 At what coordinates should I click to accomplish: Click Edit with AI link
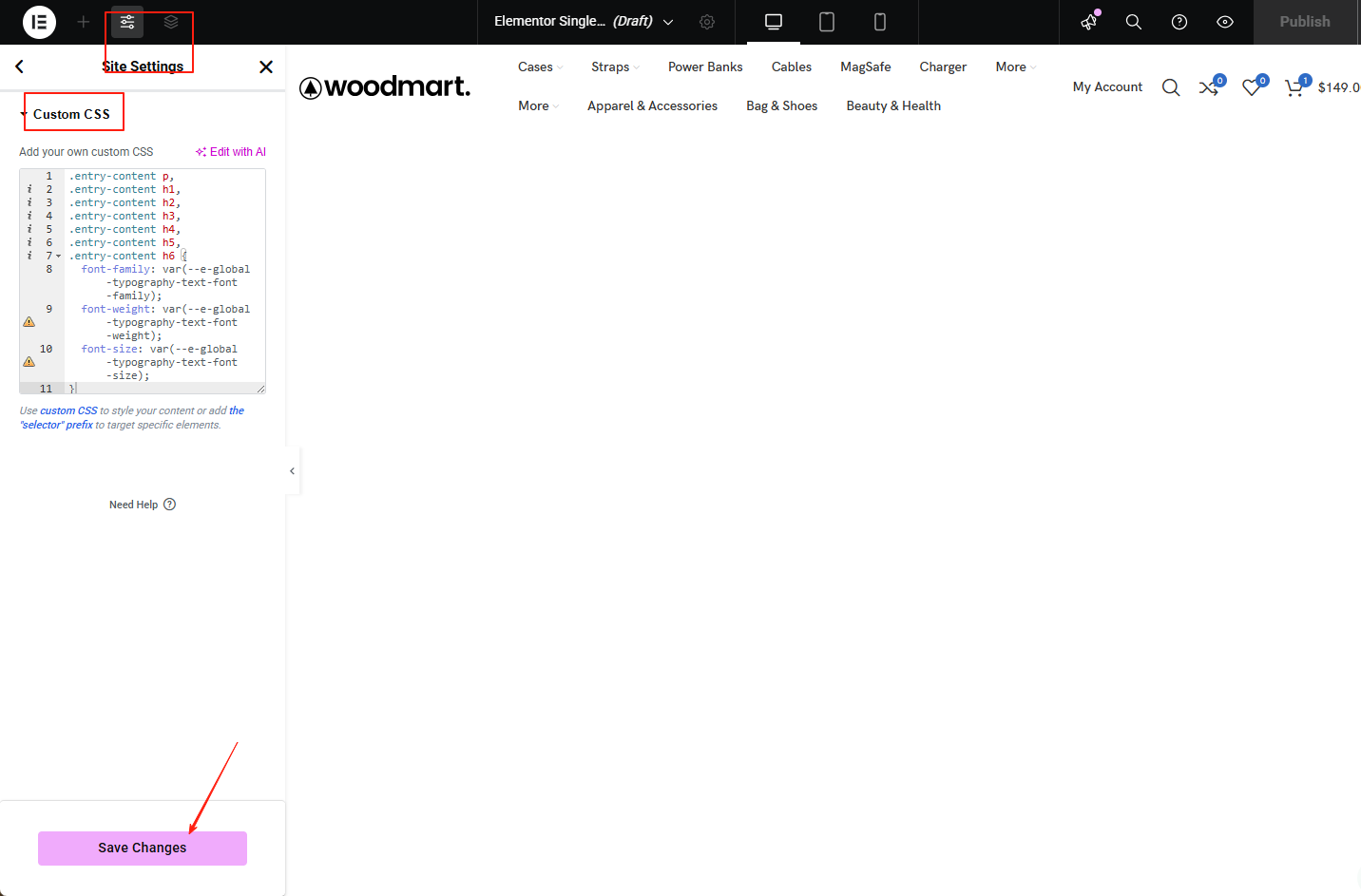(x=231, y=152)
